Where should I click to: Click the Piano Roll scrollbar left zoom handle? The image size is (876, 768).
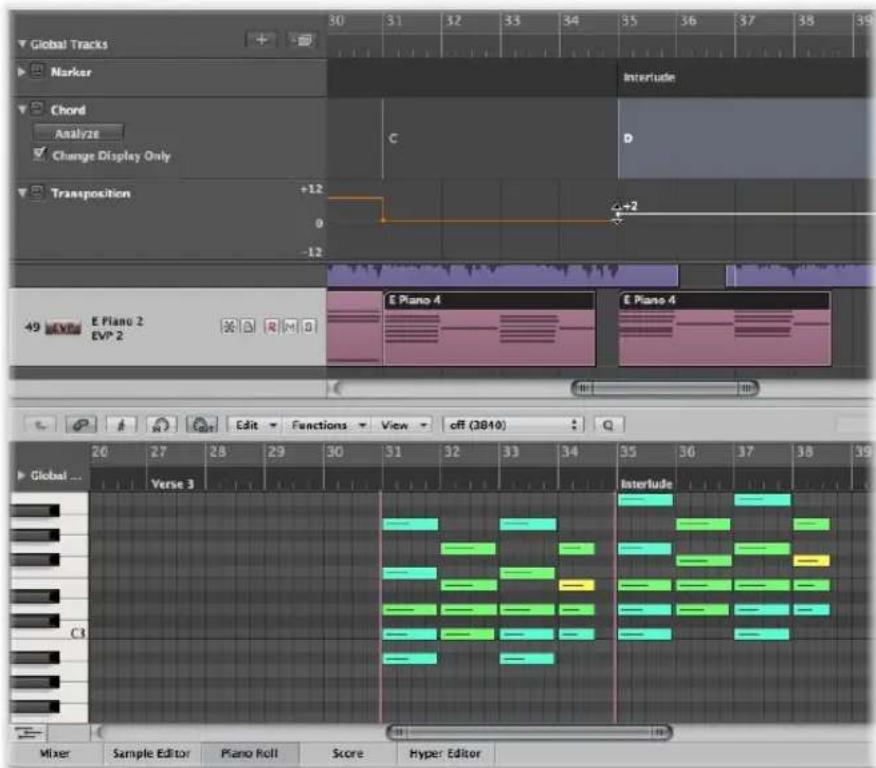point(398,732)
